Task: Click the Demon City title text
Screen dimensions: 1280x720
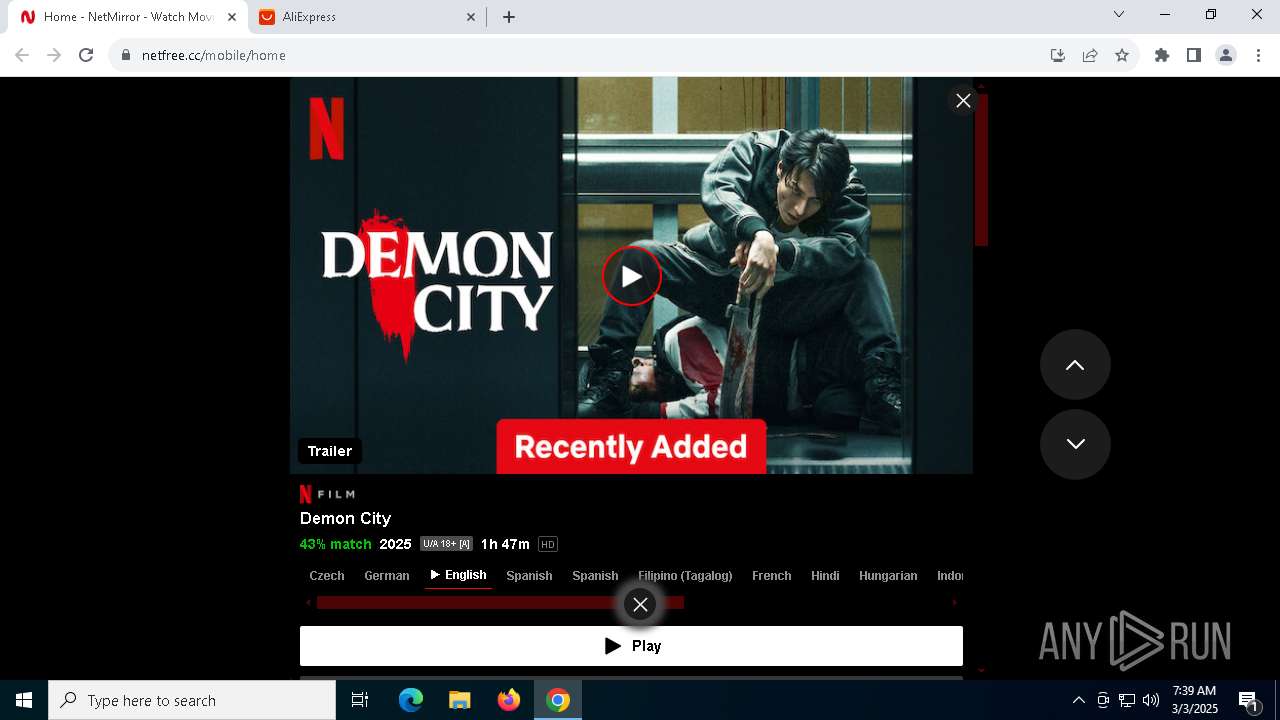Action: [345, 518]
